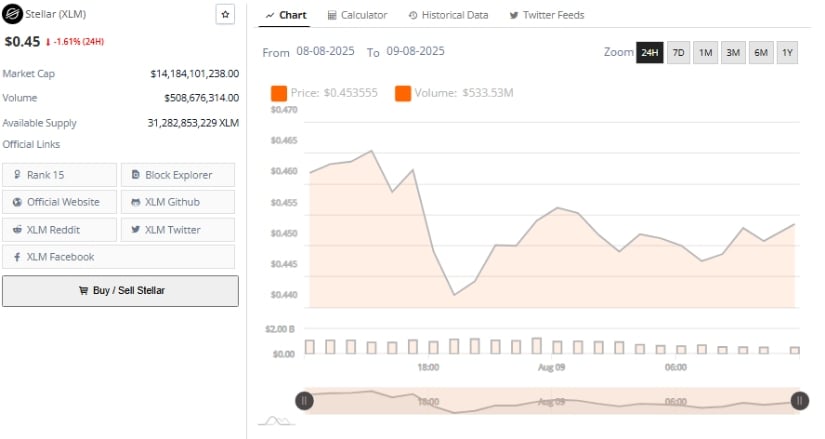This screenshot has width=825, height=439.
Task: Switch to the Calculator tab
Action: 357,15
